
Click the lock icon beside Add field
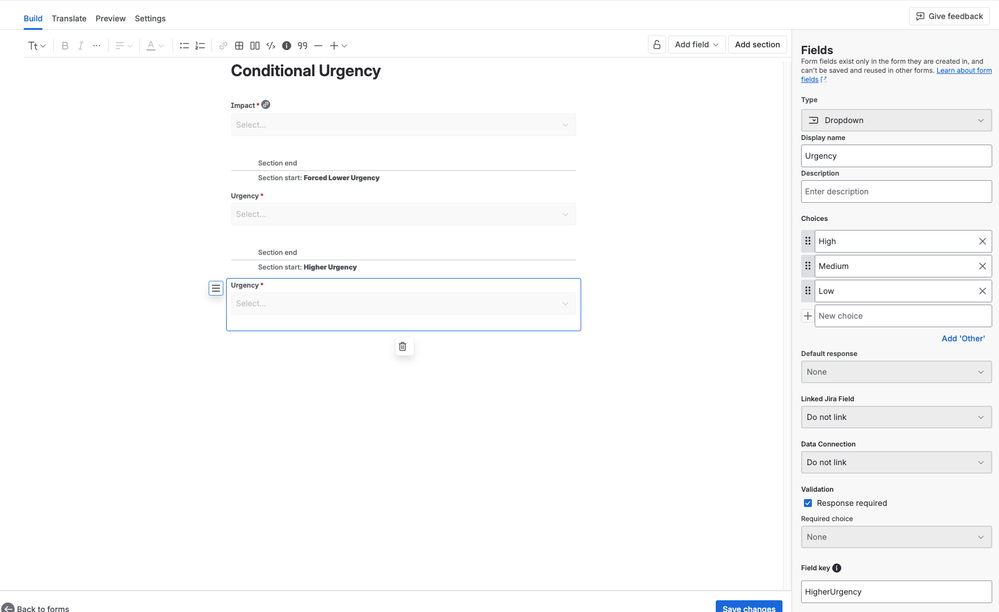(x=657, y=45)
